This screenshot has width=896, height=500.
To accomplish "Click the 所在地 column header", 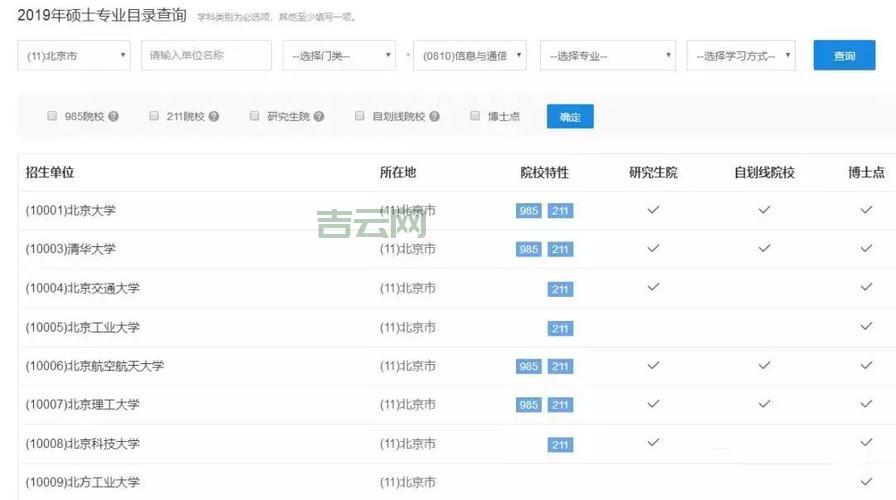I will coord(398,173).
